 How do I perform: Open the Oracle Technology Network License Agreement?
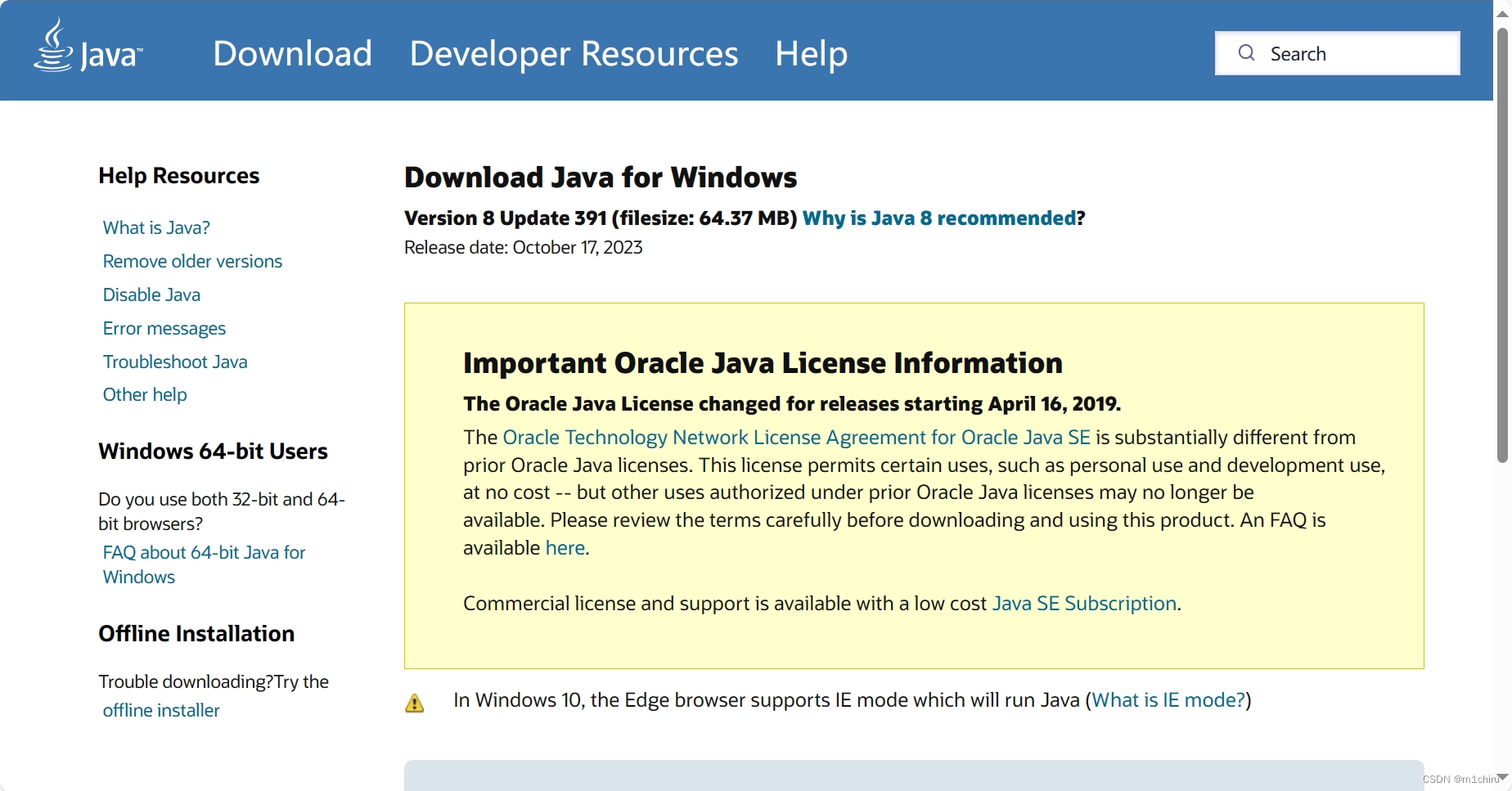(x=795, y=437)
